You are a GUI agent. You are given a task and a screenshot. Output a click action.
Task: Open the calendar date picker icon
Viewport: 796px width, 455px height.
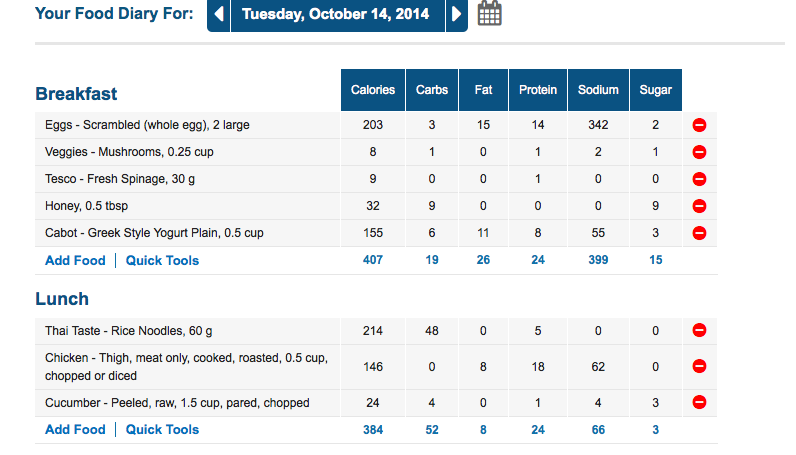(x=490, y=14)
